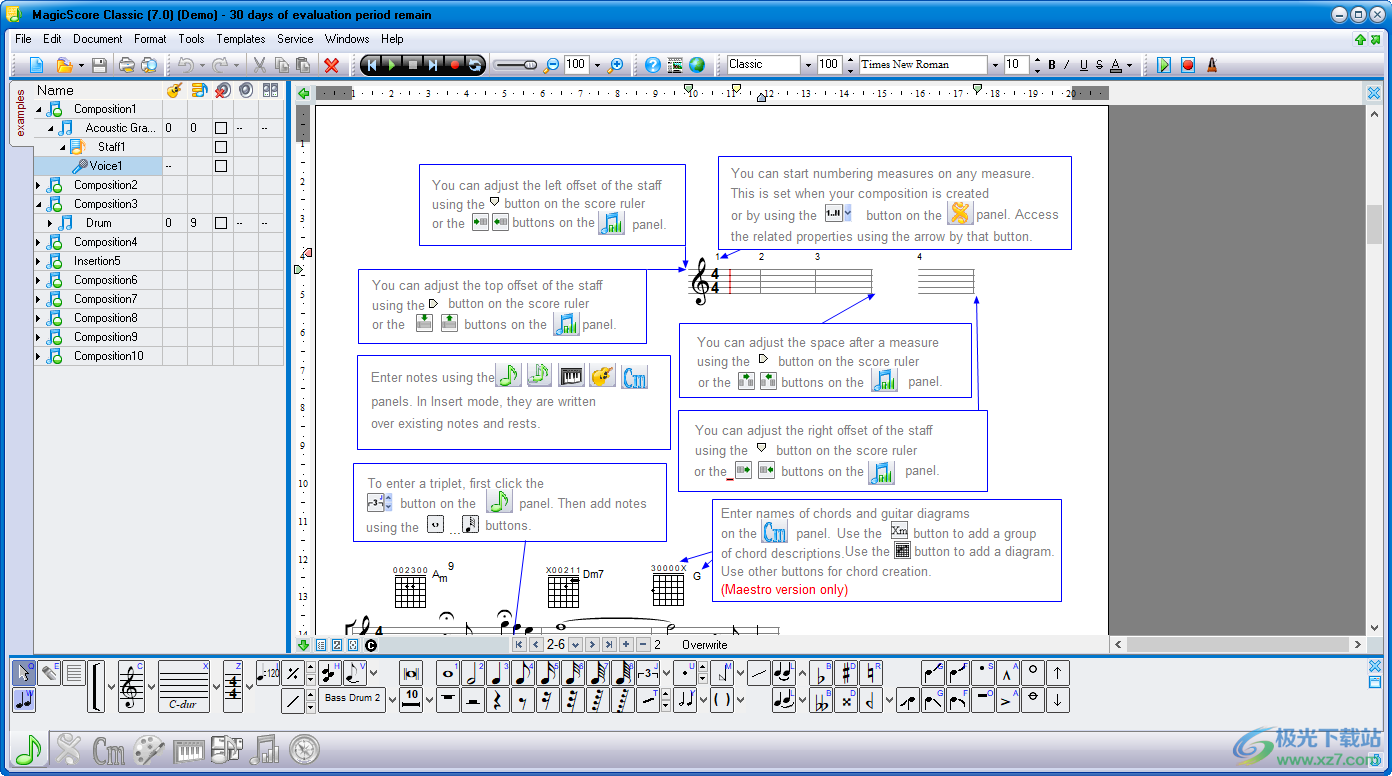The image size is (1392, 776).
Task: Click the metronome icon in the toolbar
Action: pos(1211,65)
